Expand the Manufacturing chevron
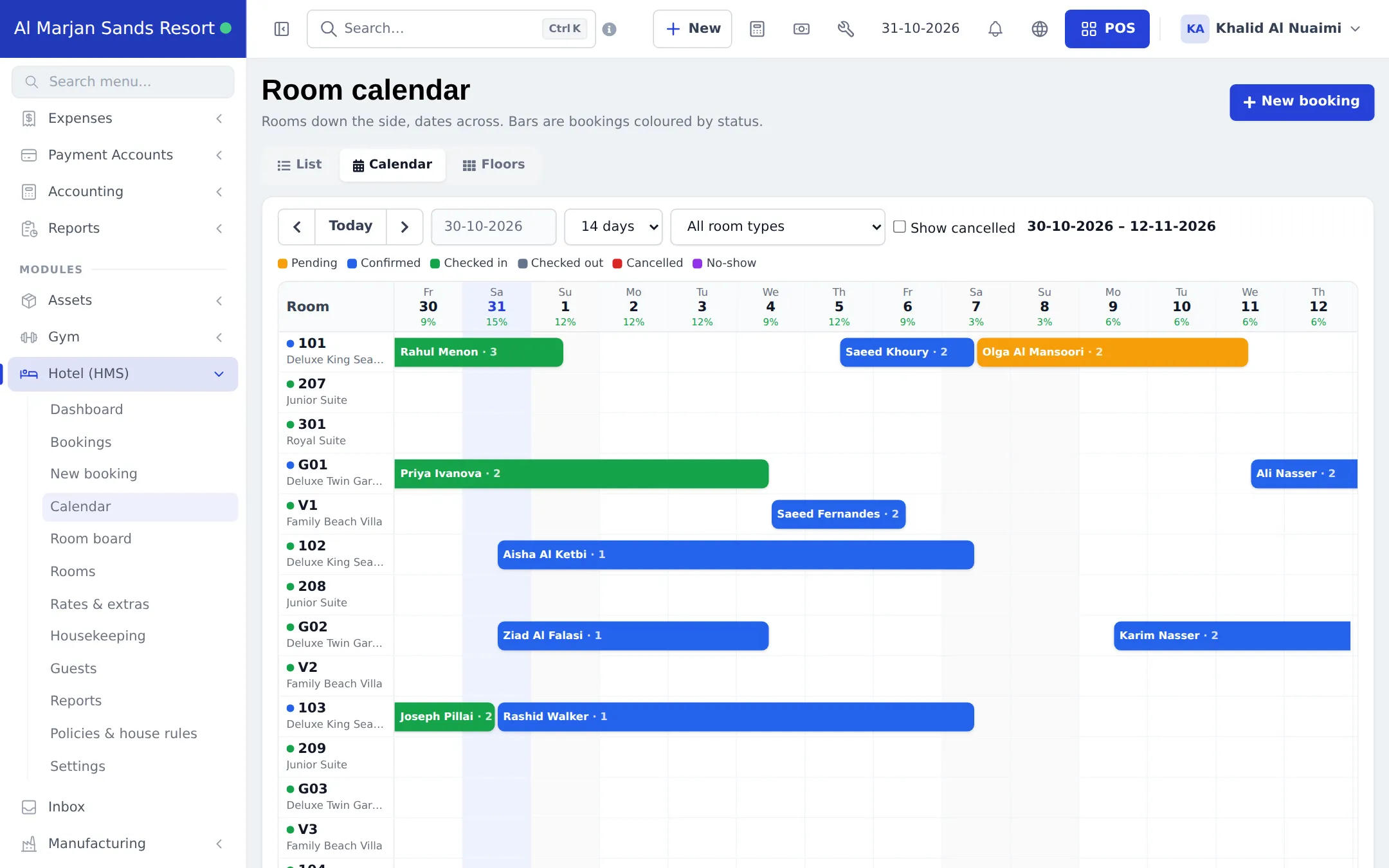The width and height of the screenshot is (1389, 868). 219,844
